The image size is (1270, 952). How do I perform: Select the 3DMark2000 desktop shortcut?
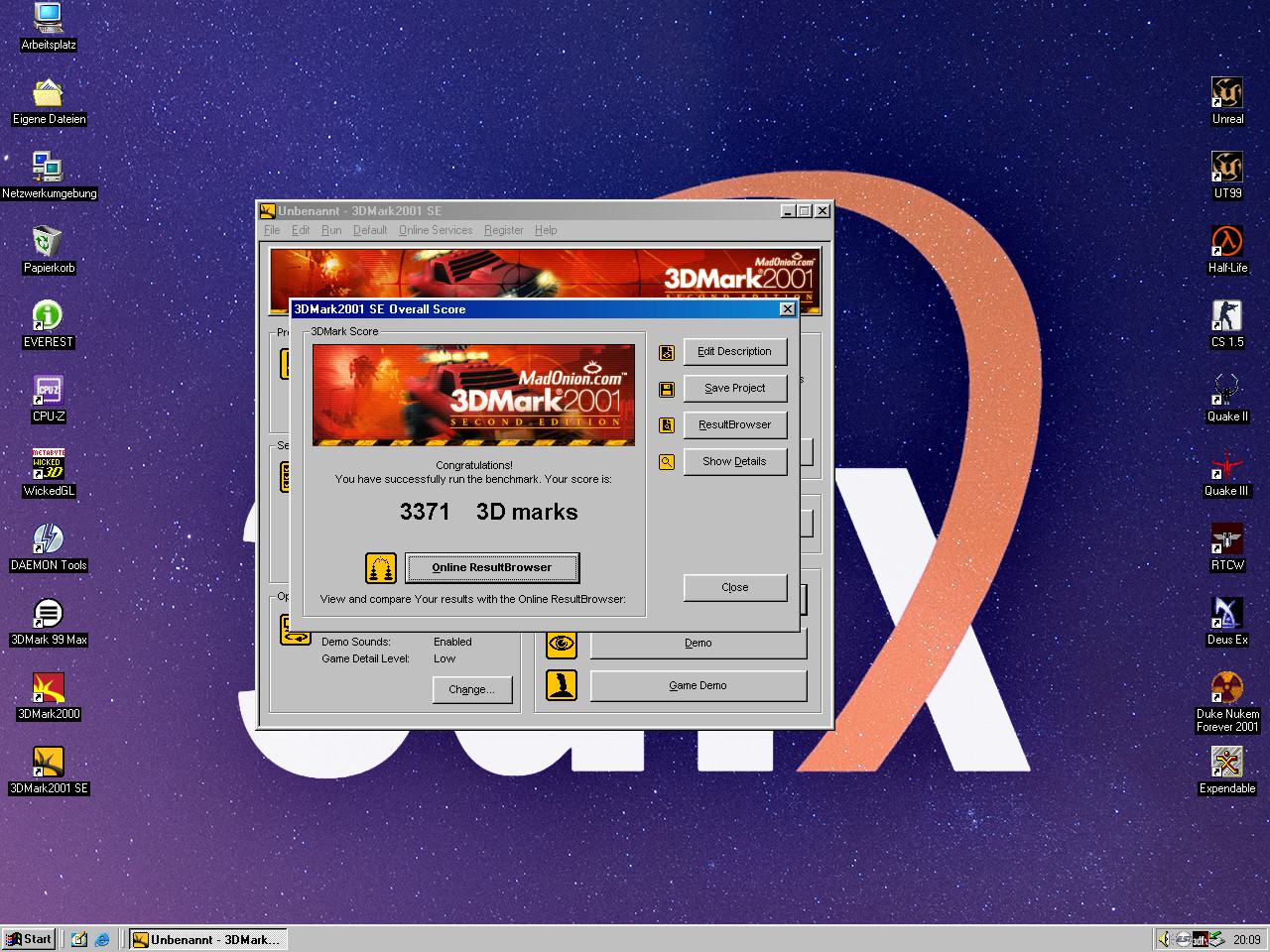(x=49, y=695)
